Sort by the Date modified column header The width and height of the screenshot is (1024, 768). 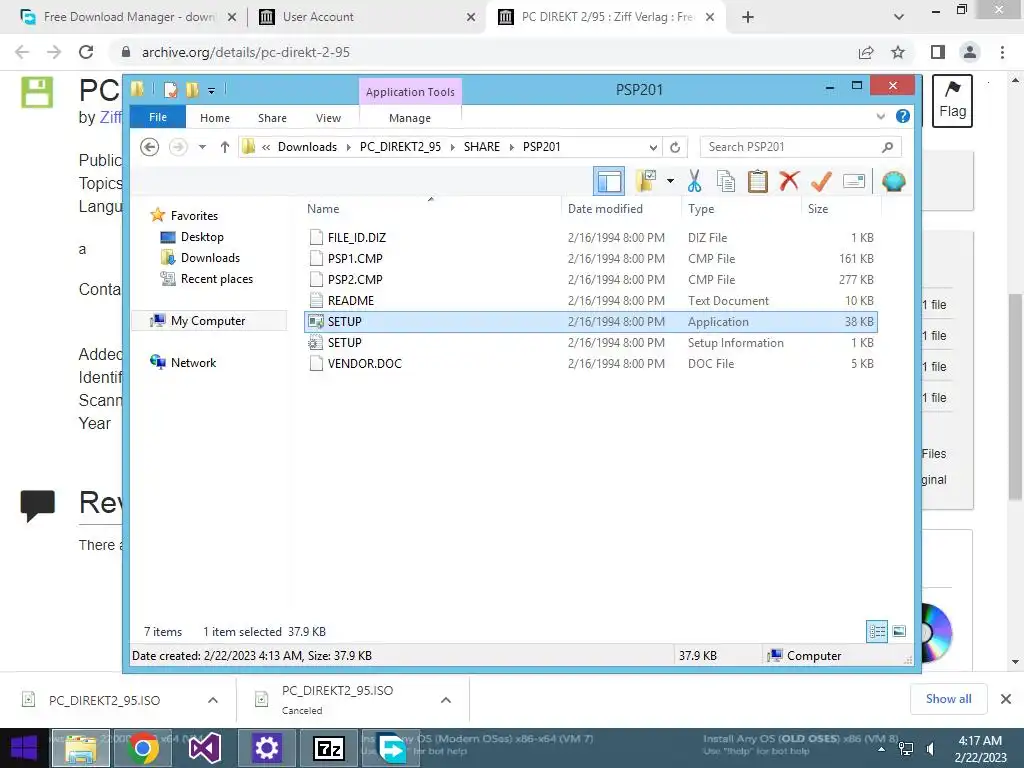(x=620, y=208)
